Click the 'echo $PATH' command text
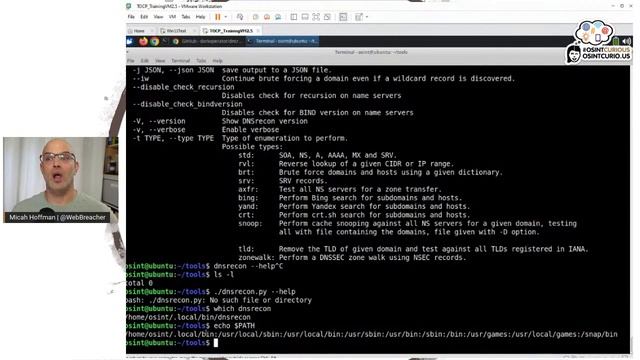640x360 pixels. point(234,326)
